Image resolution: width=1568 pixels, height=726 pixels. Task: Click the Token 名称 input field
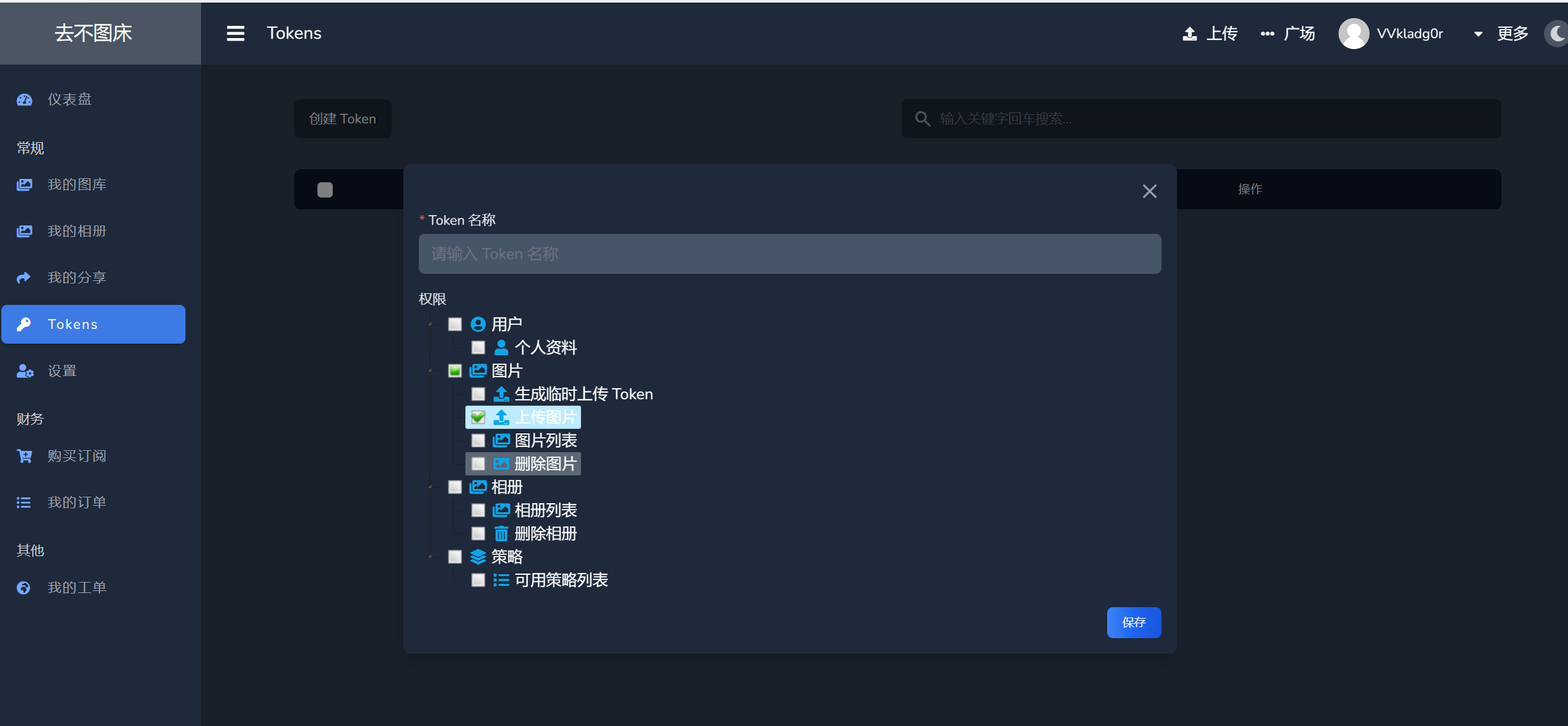tap(789, 254)
